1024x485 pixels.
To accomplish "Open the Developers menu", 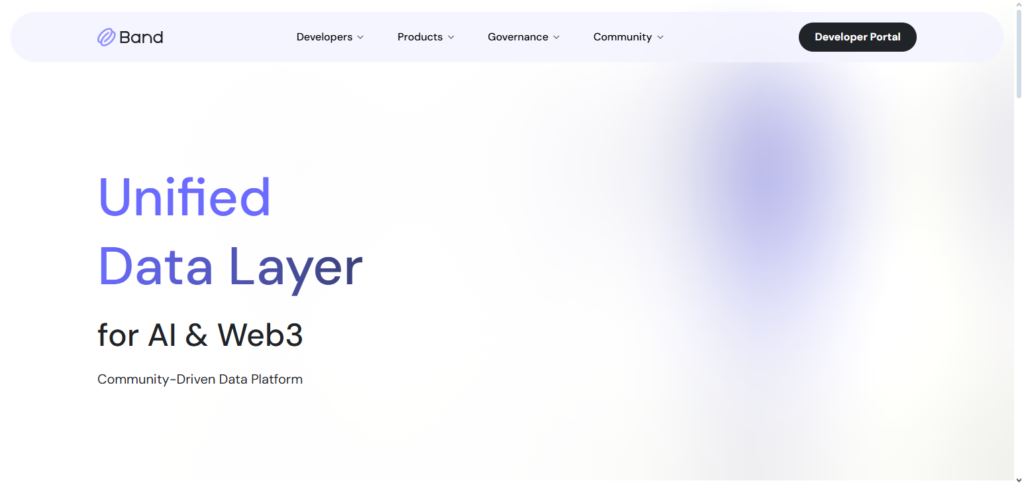I will [324, 37].
